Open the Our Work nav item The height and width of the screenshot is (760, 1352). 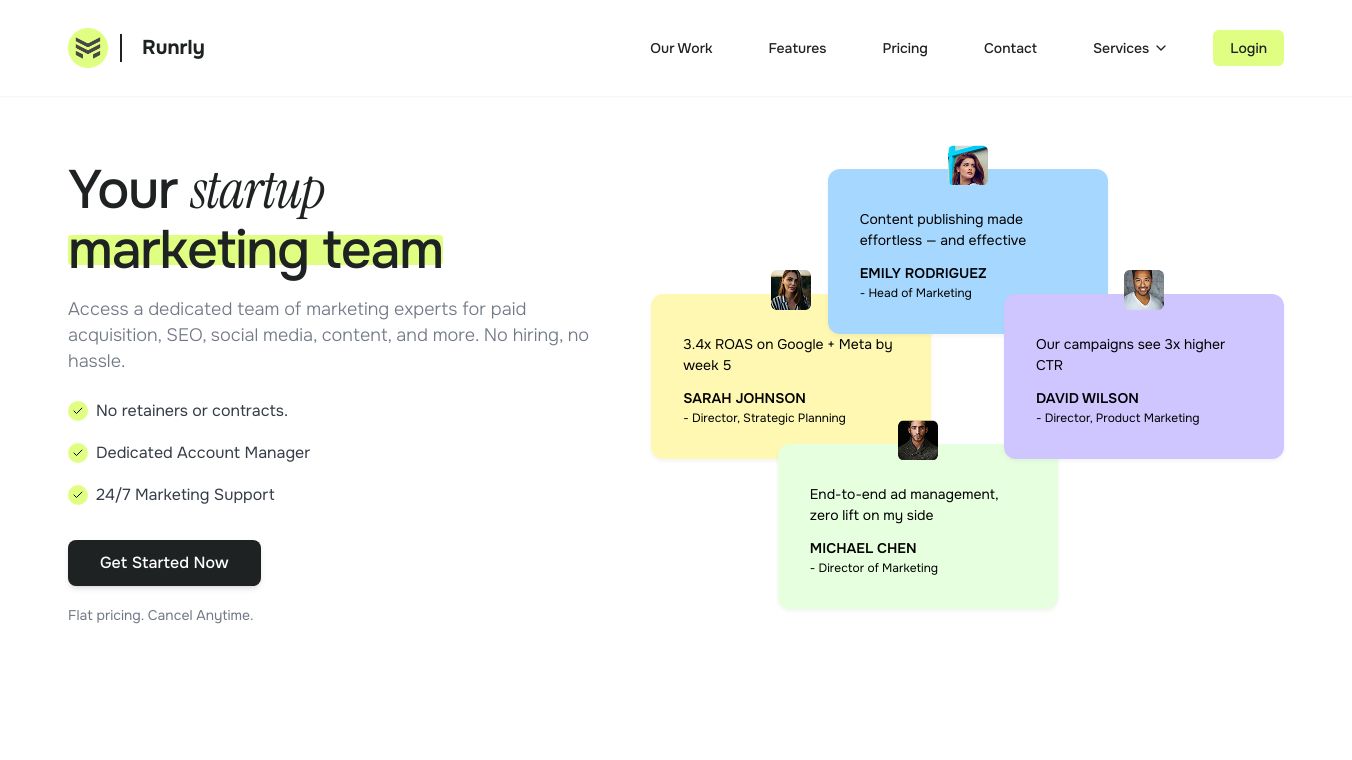[x=681, y=48]
